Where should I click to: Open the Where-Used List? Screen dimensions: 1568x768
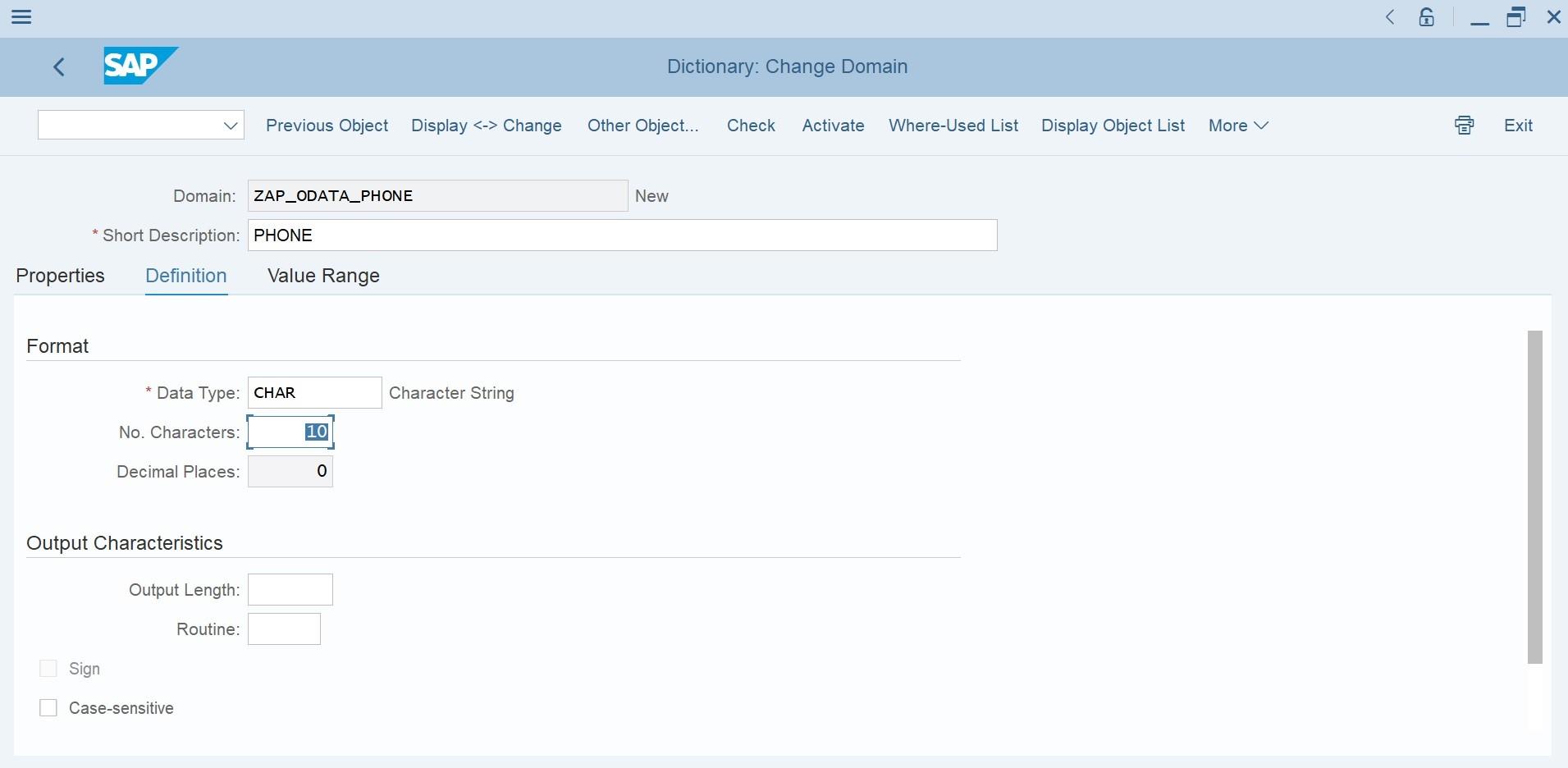tap(953, 126)
